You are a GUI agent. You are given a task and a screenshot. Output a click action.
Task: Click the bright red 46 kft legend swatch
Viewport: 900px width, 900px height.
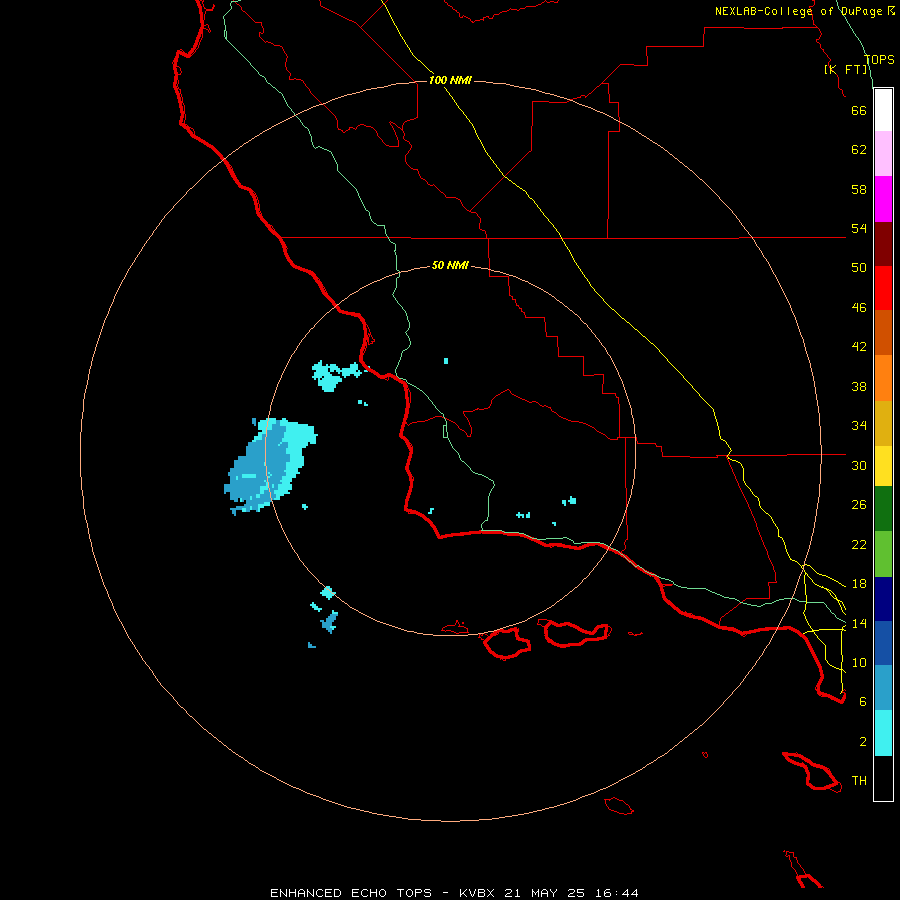[x=883, y=288]
